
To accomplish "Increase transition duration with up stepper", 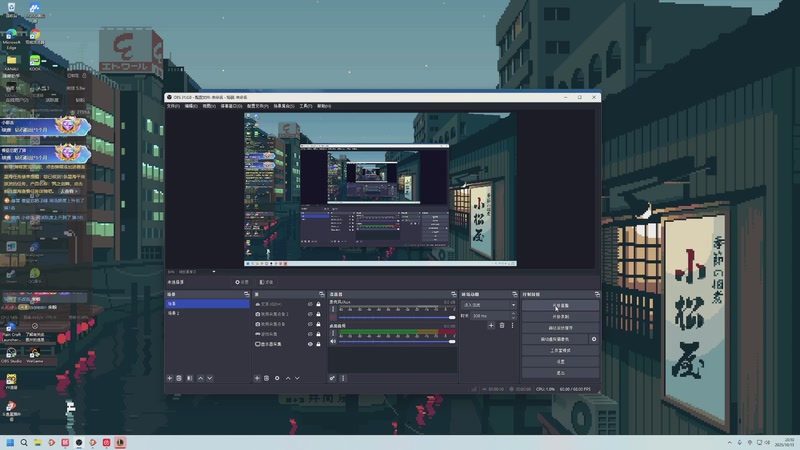I will [513, 314].
